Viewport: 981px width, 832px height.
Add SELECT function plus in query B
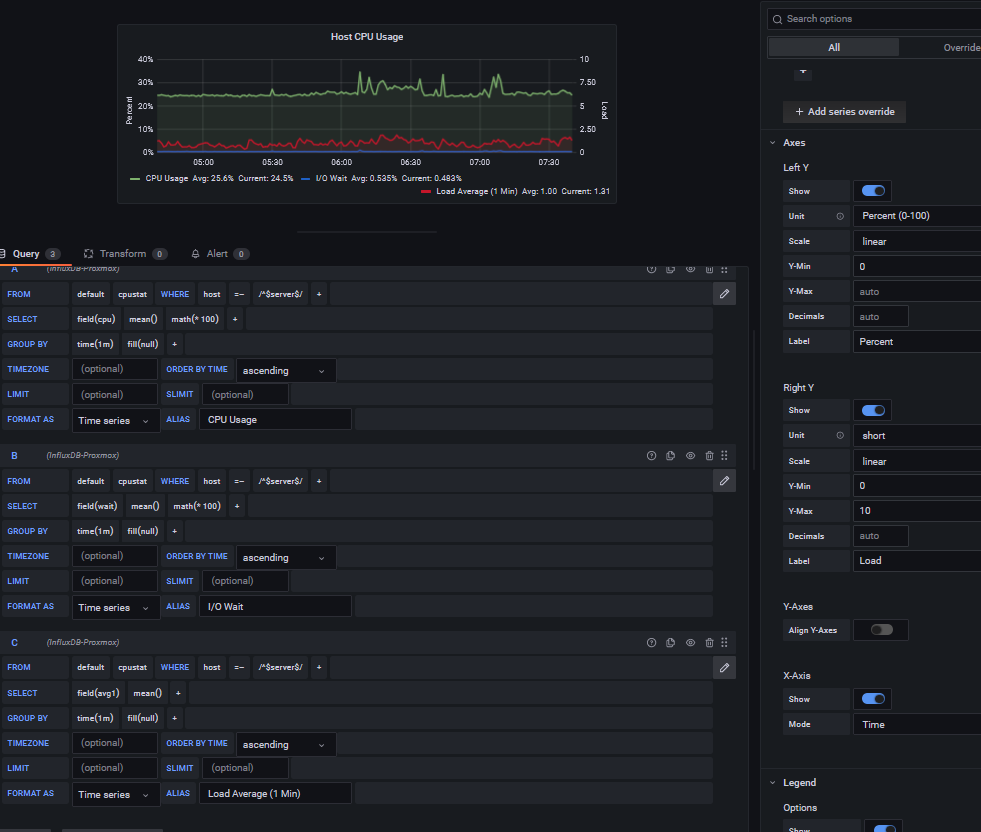237,506
